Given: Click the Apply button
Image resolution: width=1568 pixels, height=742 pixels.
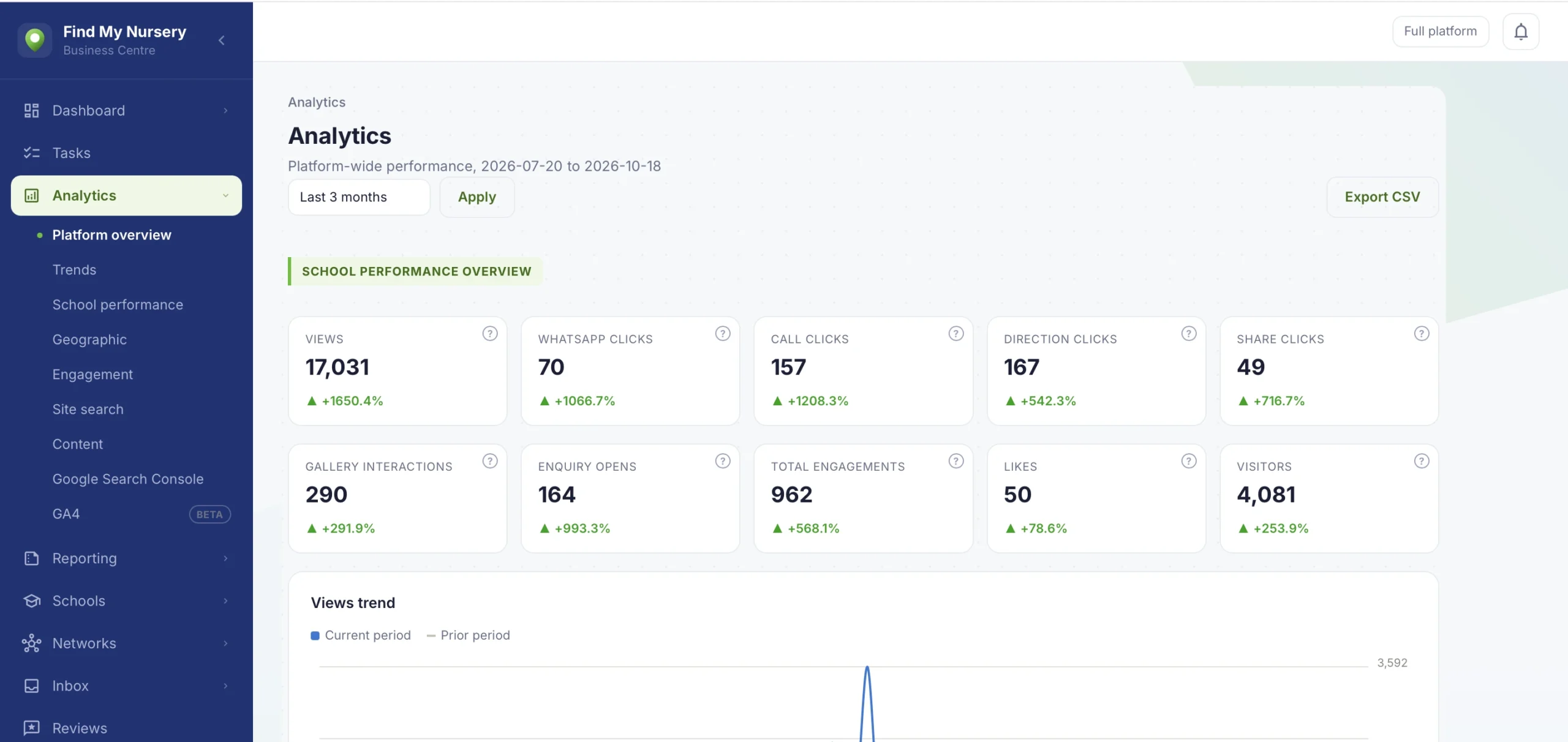Looking at the screenshot, I should click(x=477, y=197).
